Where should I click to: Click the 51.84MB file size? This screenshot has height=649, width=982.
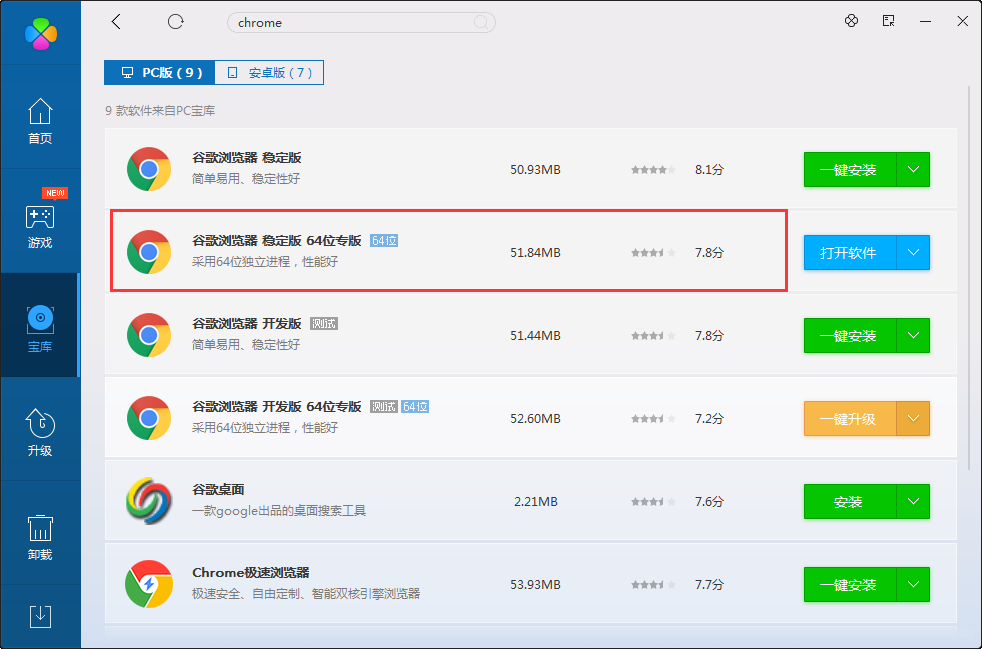[535, 252]
